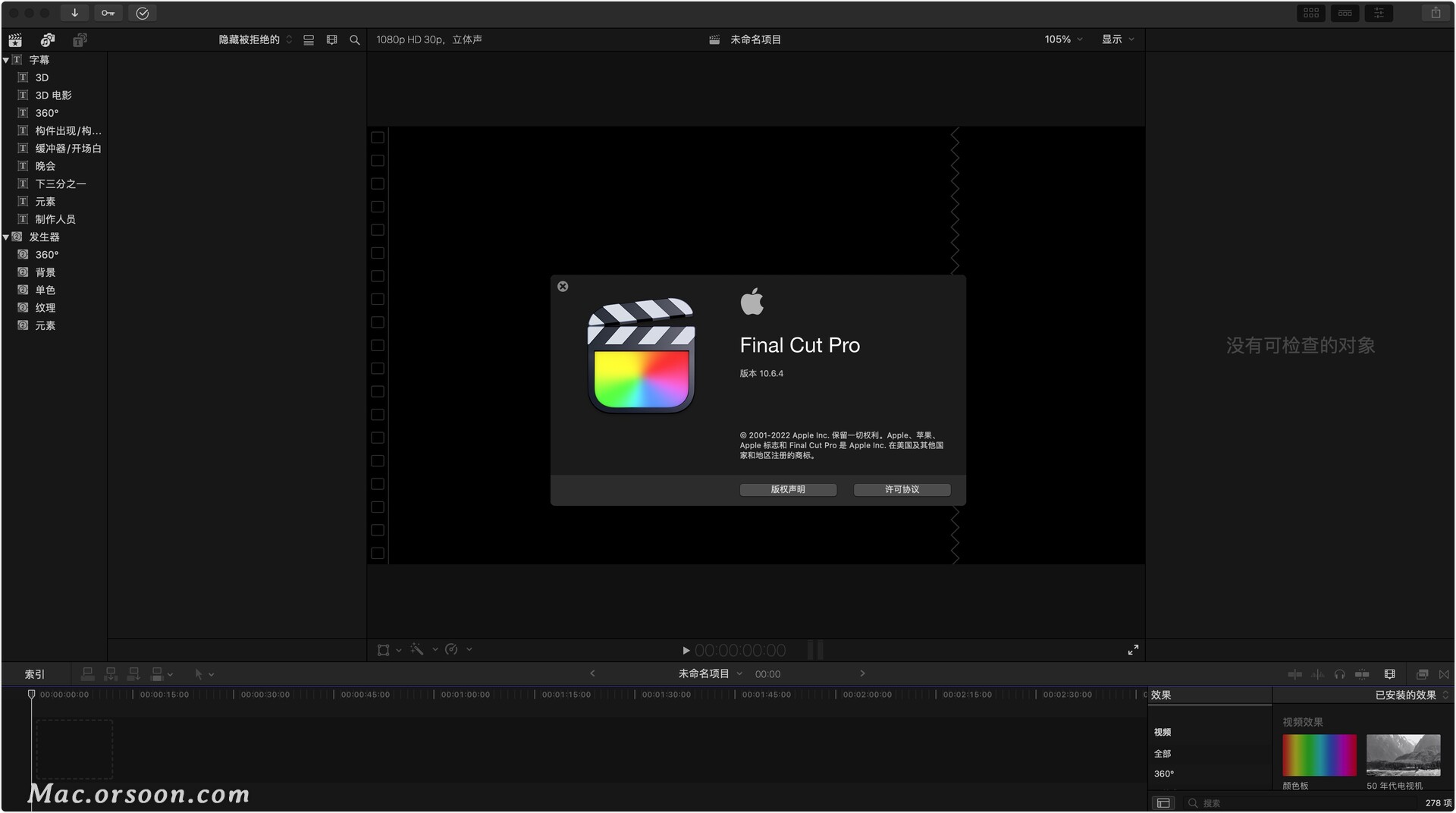Click the browser search magnifier icon
The width and height of the screenshot is (1456, 813).
(354, 39)
